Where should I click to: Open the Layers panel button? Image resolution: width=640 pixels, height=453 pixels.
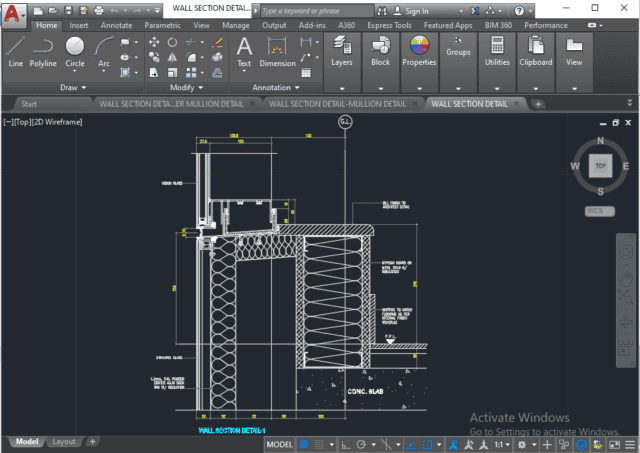(x=342, y=50)
